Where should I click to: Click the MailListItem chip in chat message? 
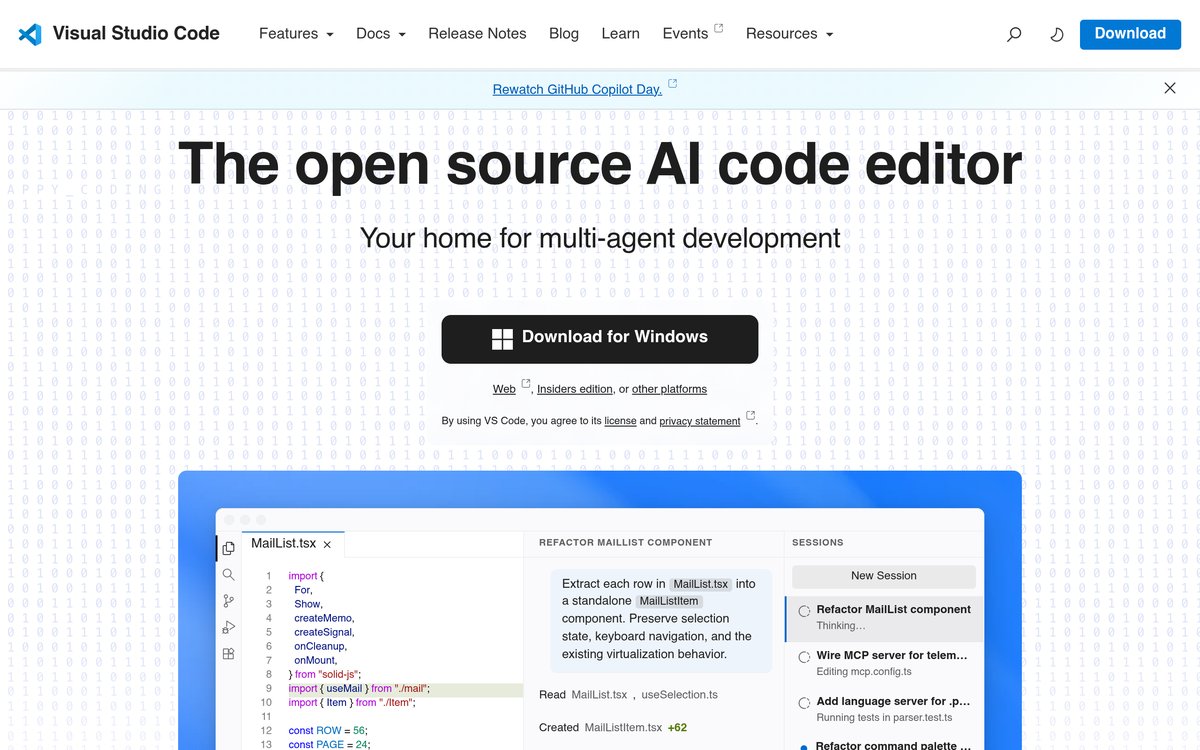[x=669, y=601]
